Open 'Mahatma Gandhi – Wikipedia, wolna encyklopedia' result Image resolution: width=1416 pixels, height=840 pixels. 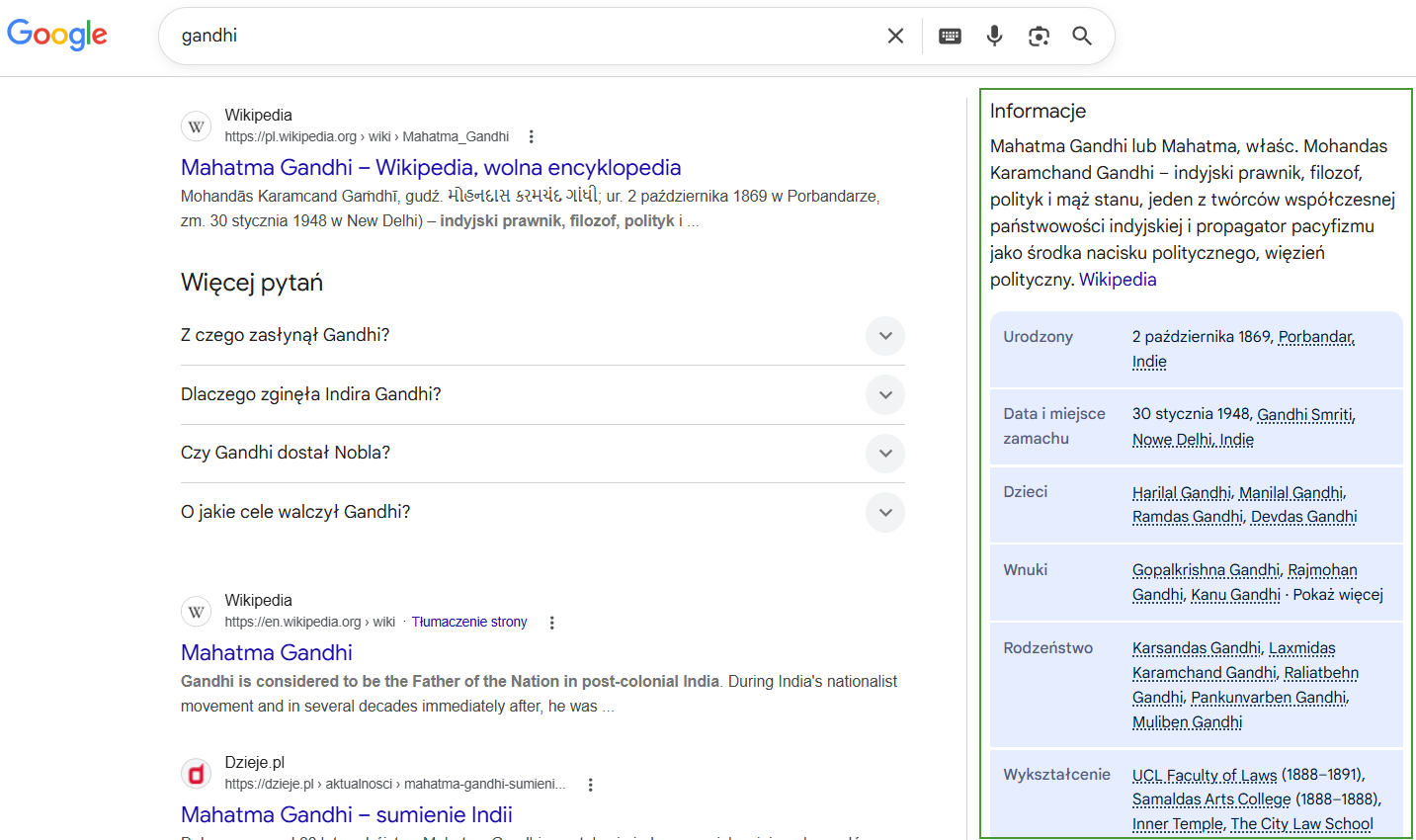[431, 167]
